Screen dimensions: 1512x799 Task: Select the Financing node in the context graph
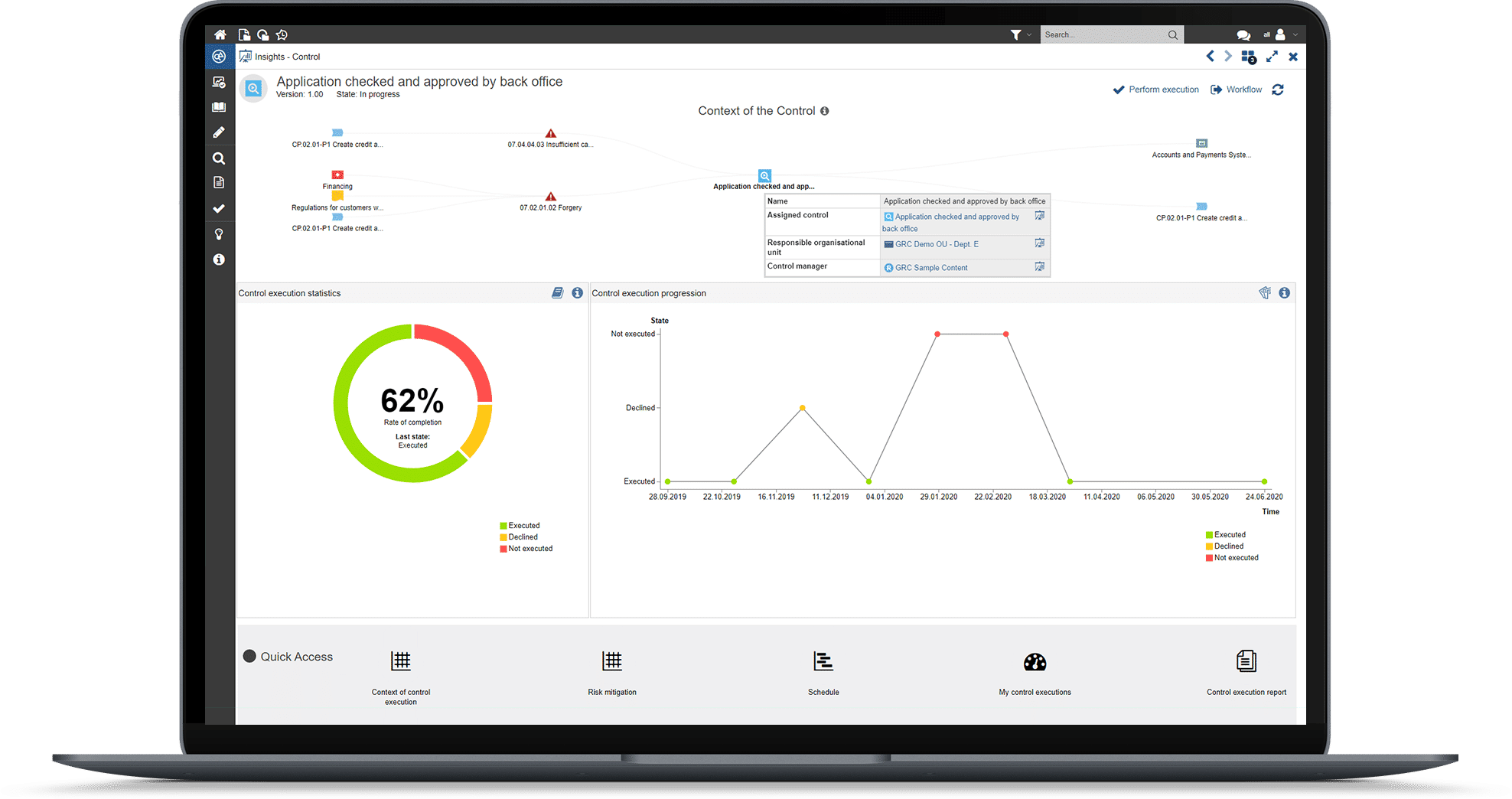337,180
